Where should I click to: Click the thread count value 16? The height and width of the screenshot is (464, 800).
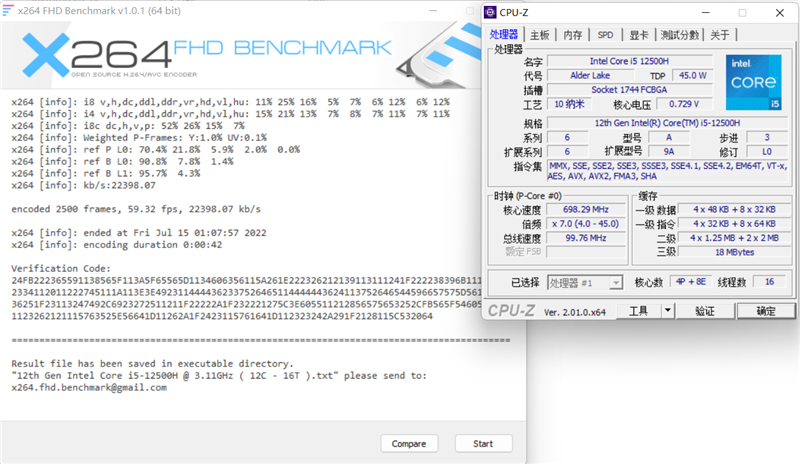(769, 282)
